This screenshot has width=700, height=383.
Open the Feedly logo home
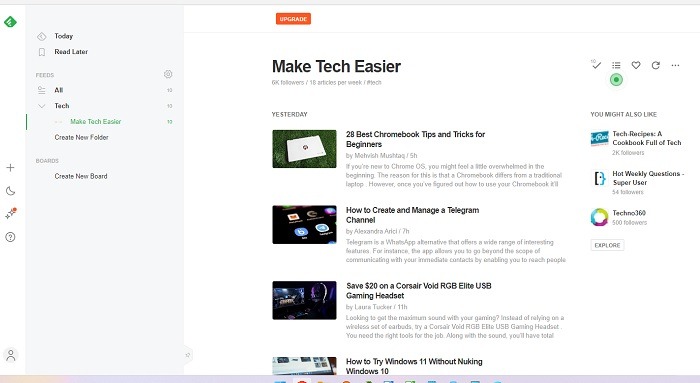(x=10, y=21)
